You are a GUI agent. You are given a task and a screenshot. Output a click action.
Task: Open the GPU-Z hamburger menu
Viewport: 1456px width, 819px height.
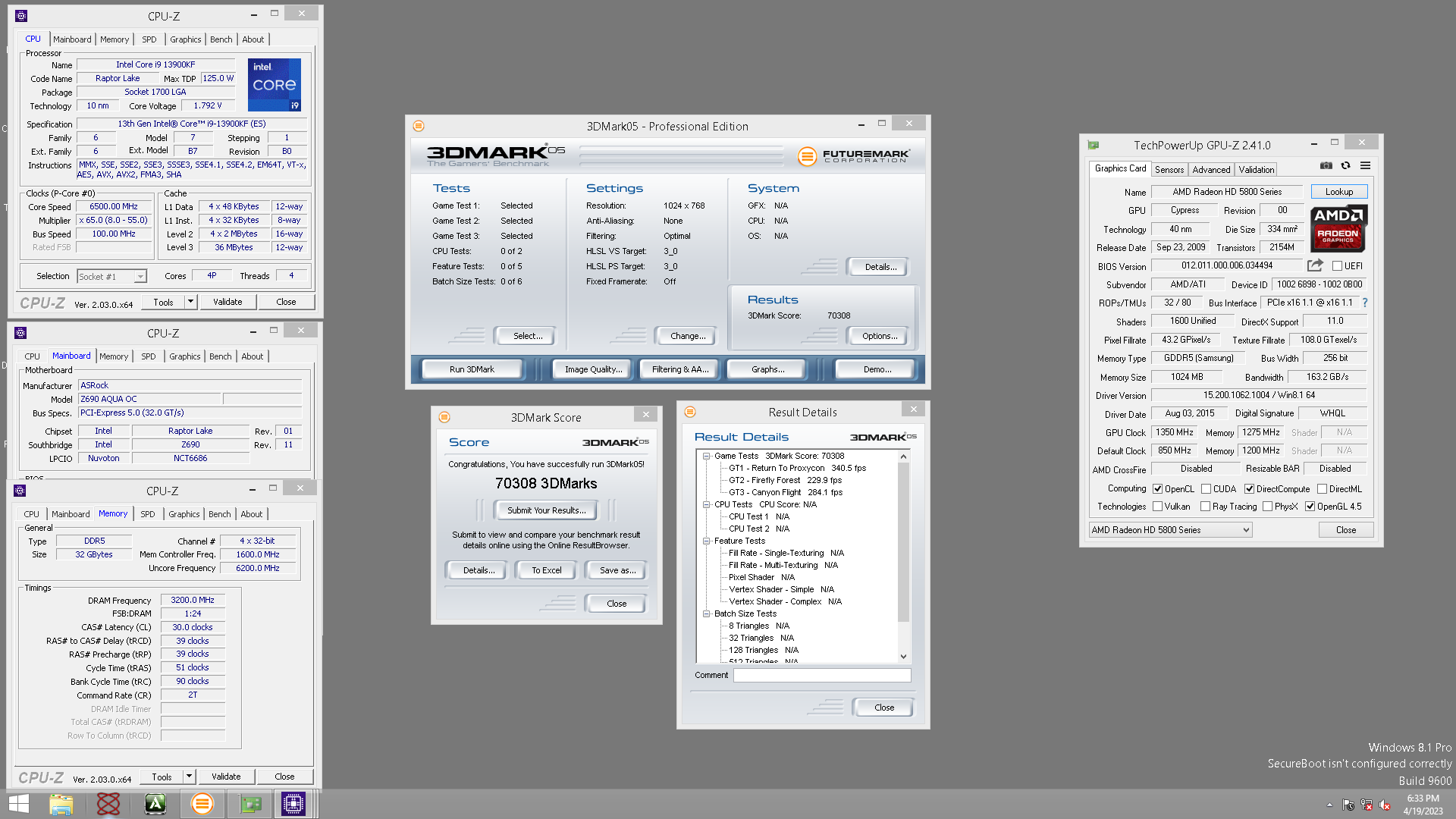pyautogui.click(x=1365, y=165)
